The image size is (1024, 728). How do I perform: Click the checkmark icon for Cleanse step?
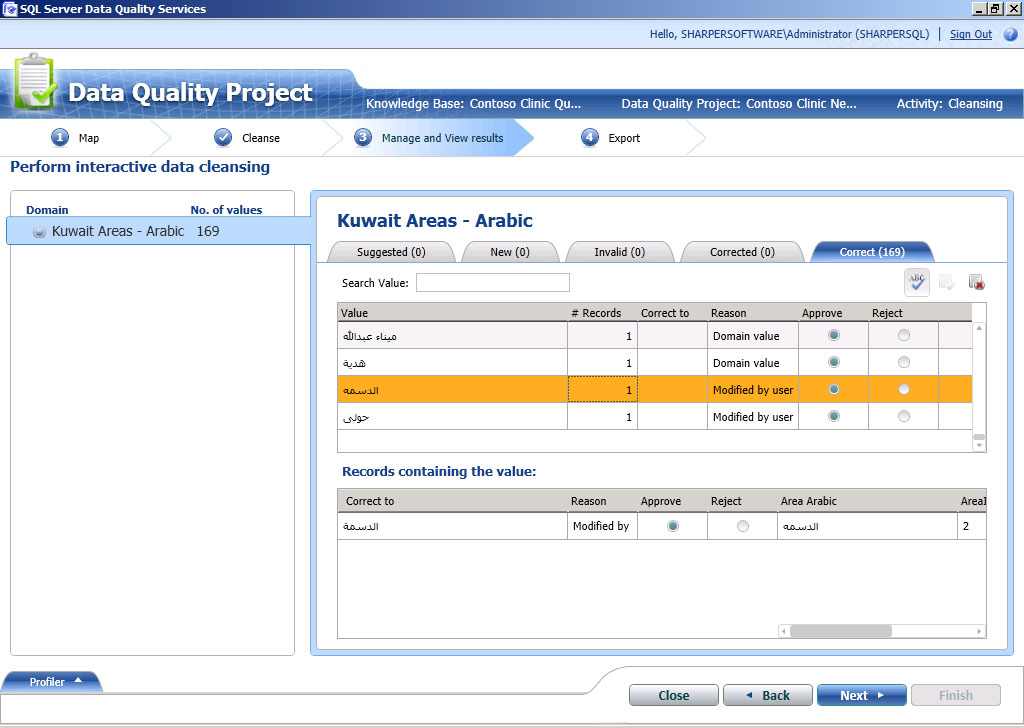(223, 138)
